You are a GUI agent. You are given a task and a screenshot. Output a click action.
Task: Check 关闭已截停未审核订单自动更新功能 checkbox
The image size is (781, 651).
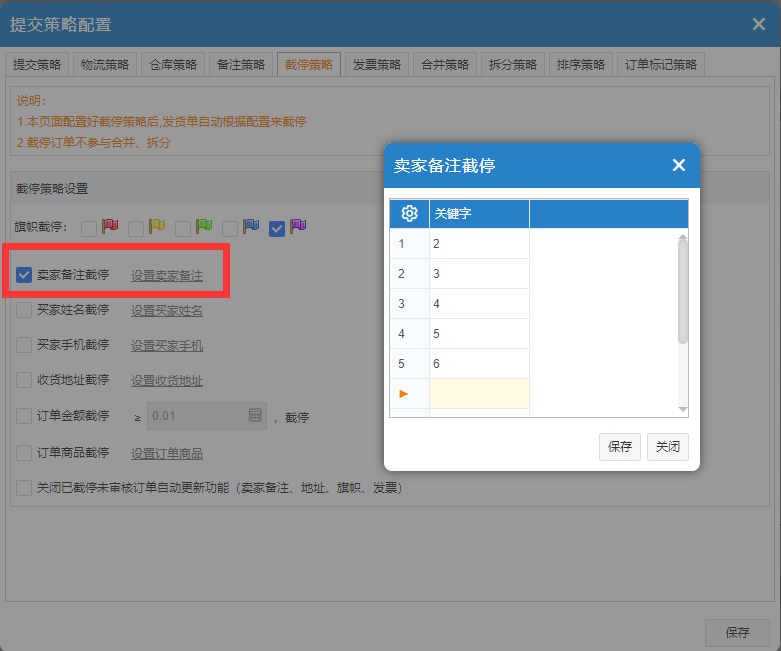pos(24,488)
